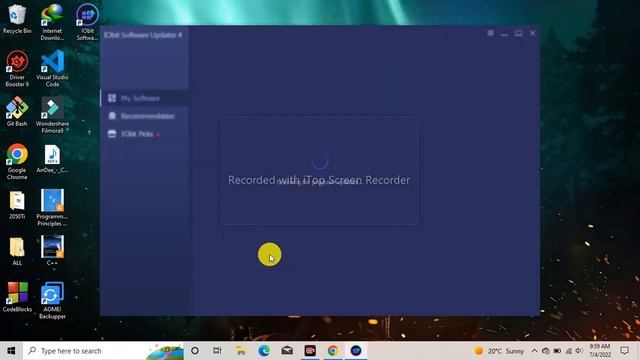Open IObit Picks section in sidebar
The height and width of the screenshot is (360, 640).
tap(144, 134)
